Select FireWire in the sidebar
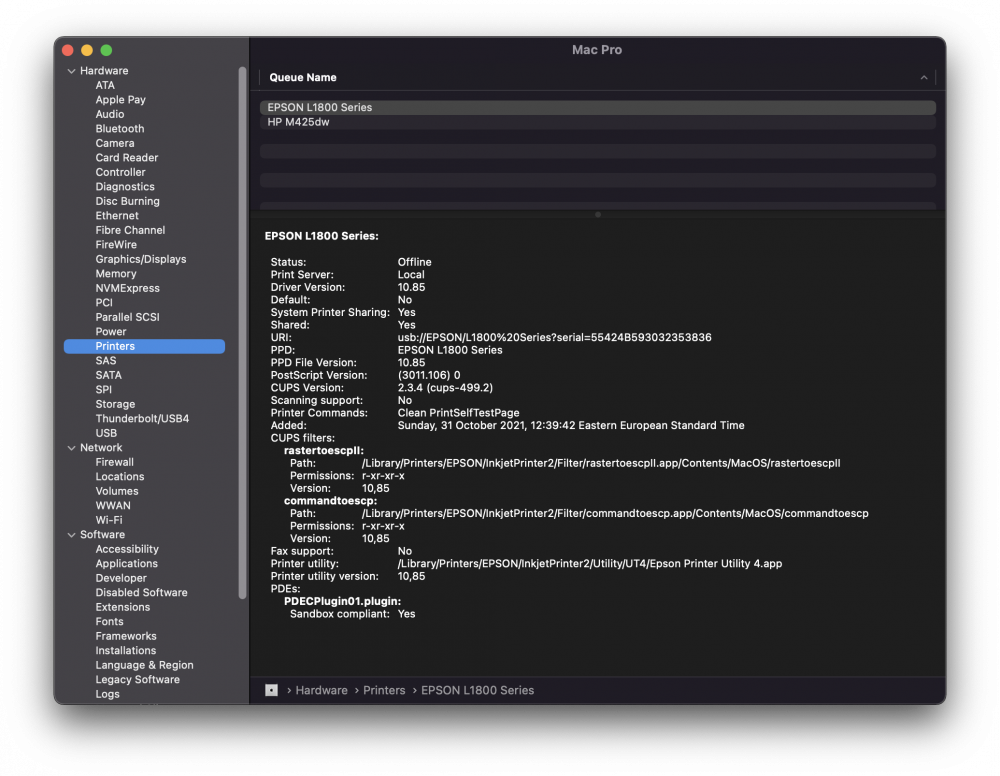Screen dimensions: 1000x776 [116, 245]
